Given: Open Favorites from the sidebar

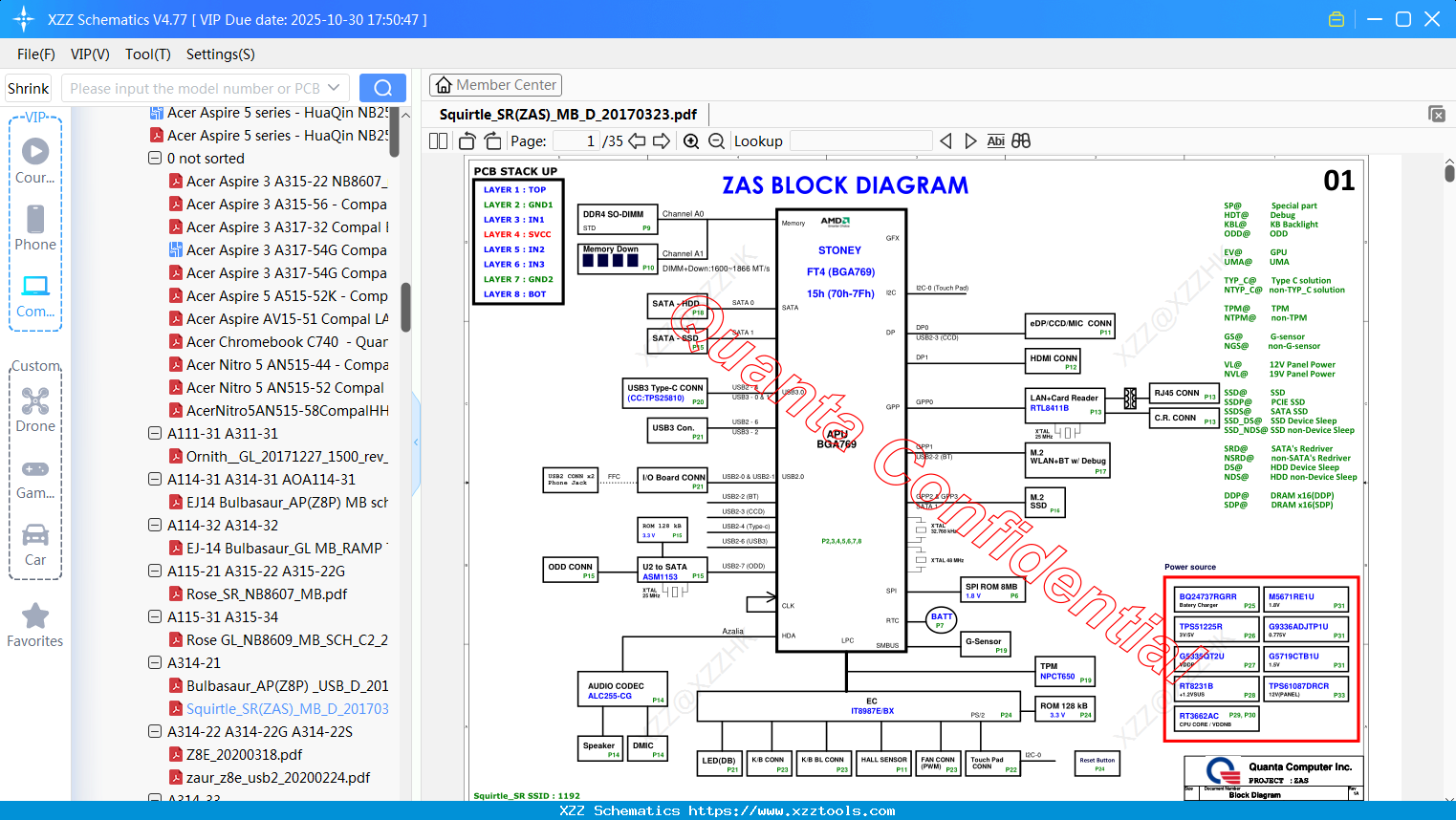Looking at the screenshot, I should click(35, 626).
